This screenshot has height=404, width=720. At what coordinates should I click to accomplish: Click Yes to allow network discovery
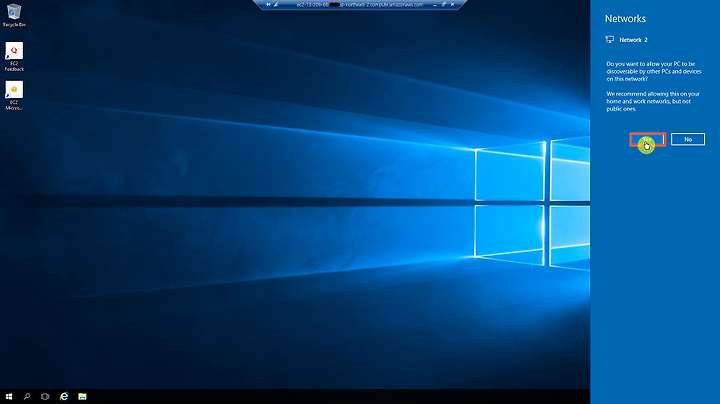pos(647,139)
